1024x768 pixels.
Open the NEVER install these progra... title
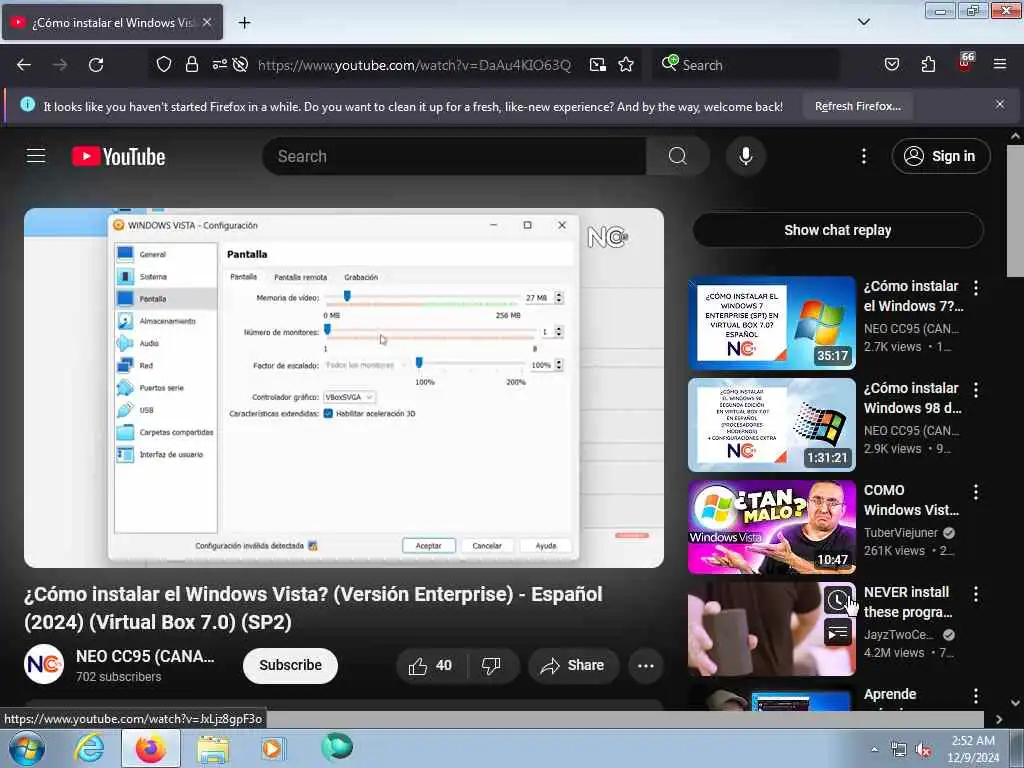point(908,602)
